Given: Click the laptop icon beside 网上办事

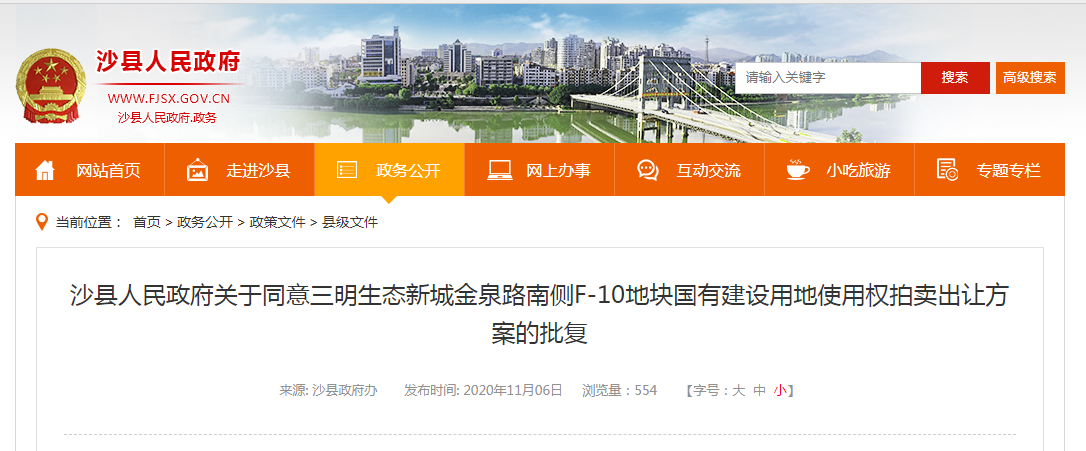Looking at the screenshot, I should click(x=499, y=170).
